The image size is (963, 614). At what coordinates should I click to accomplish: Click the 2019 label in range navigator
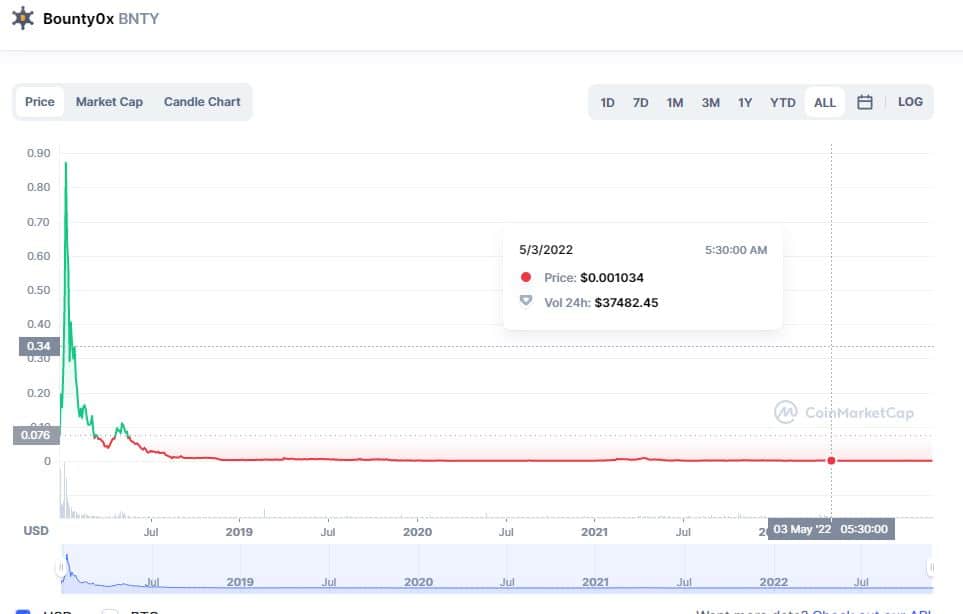point(240,581)
